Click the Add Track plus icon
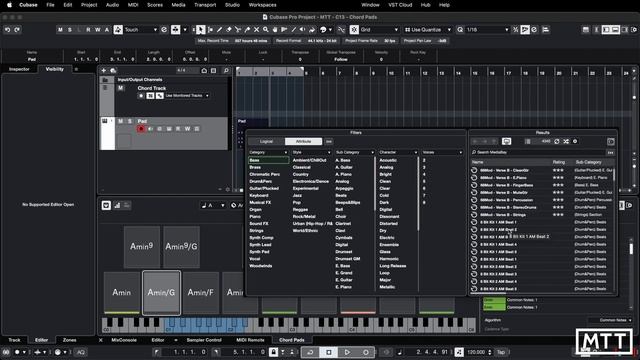This screenshot has width=640, height=360. pyautogui.click(x=104, y=71)
